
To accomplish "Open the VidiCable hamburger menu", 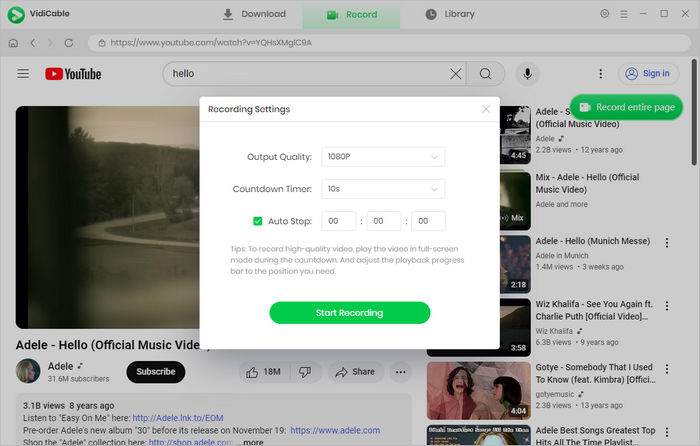I will [624, 14].
